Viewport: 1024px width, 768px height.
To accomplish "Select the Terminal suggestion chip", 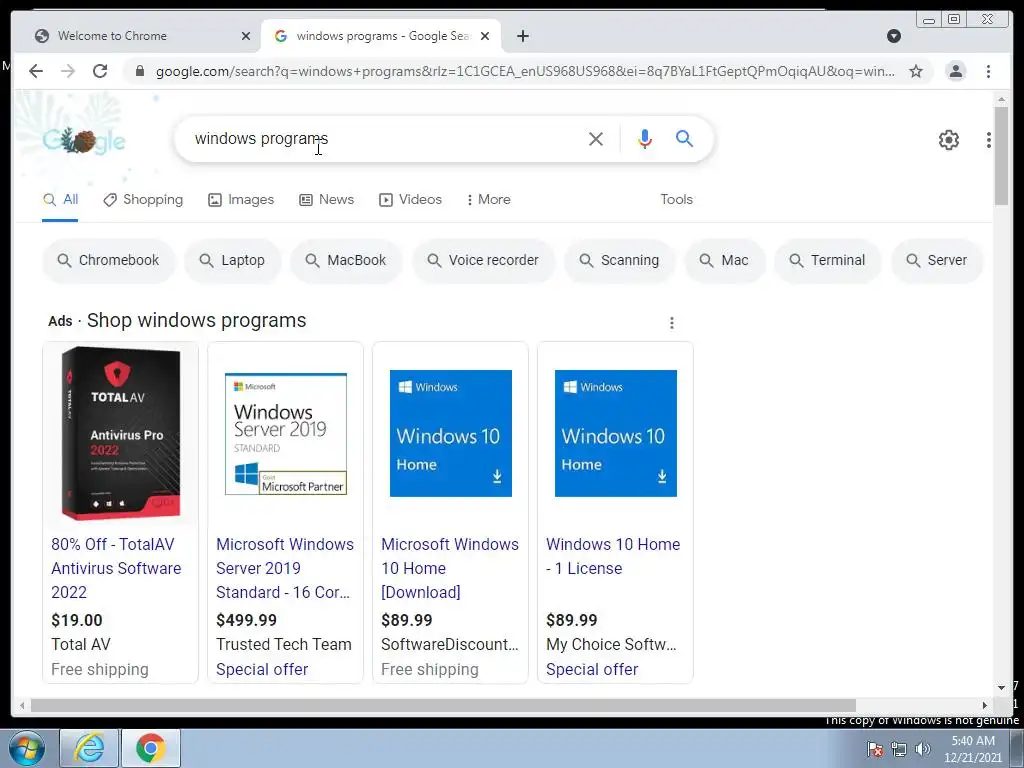I will point(827,261).
